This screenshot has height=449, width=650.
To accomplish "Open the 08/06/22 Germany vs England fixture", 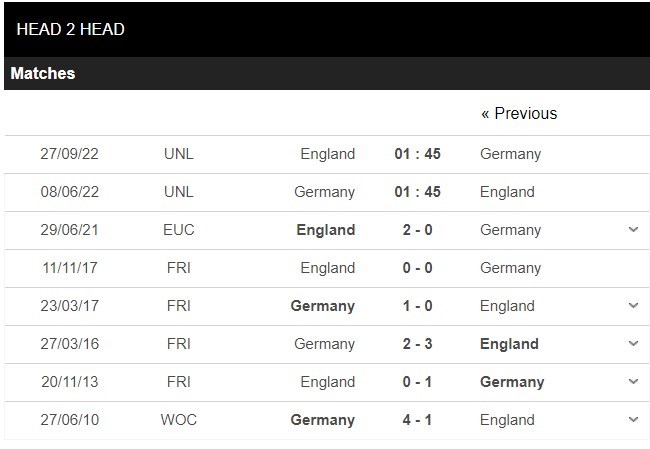I will 327,192.
